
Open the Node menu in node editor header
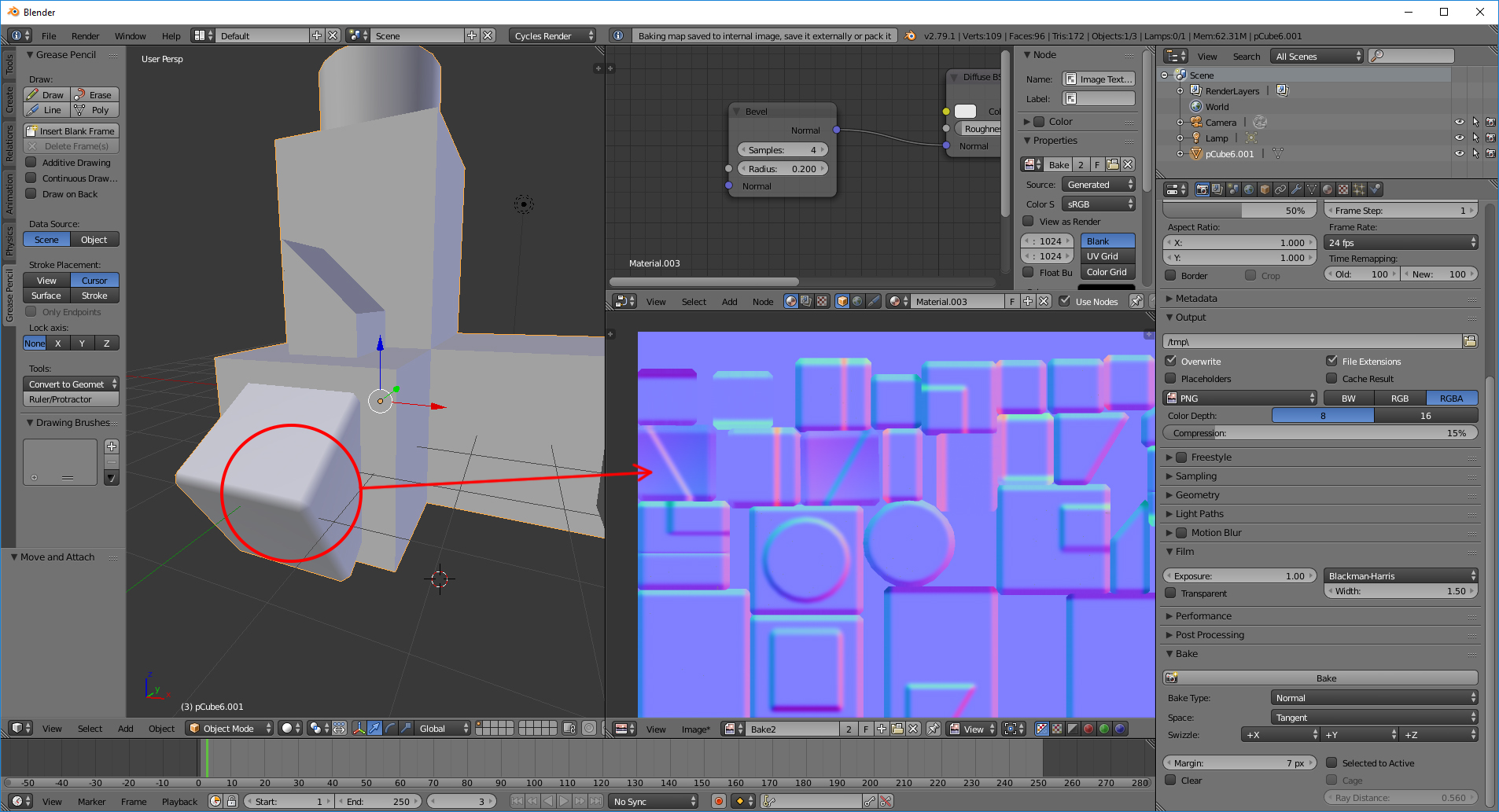(762, 302)
